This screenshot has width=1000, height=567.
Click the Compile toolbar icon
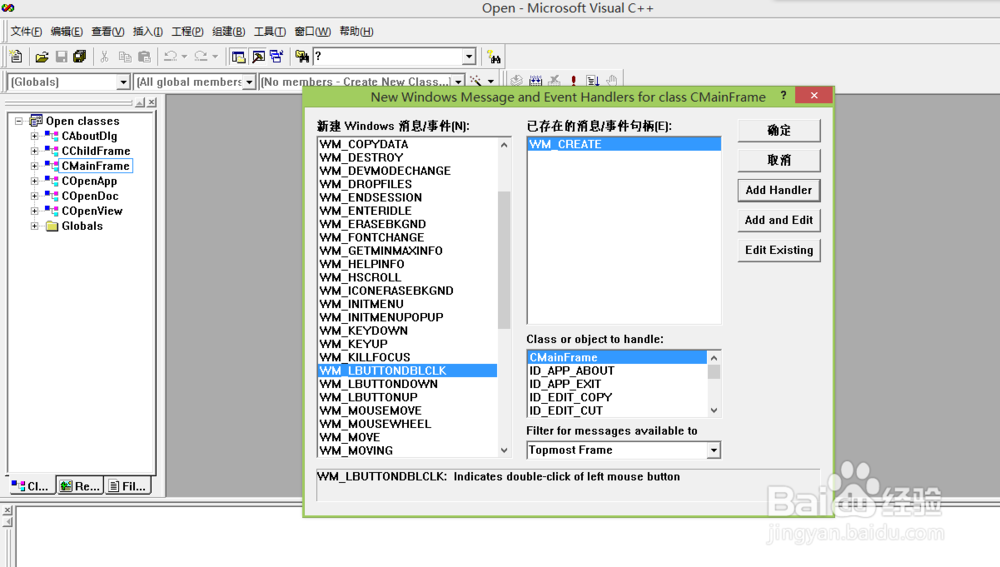517,80
